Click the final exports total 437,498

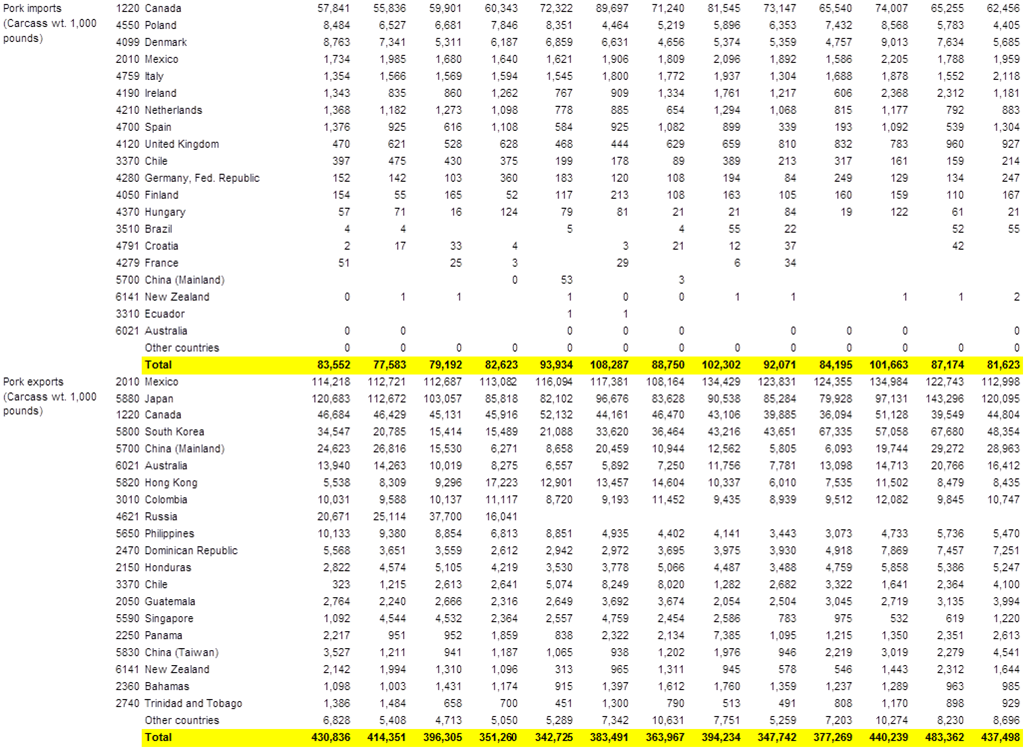click(x=998, y=737)
